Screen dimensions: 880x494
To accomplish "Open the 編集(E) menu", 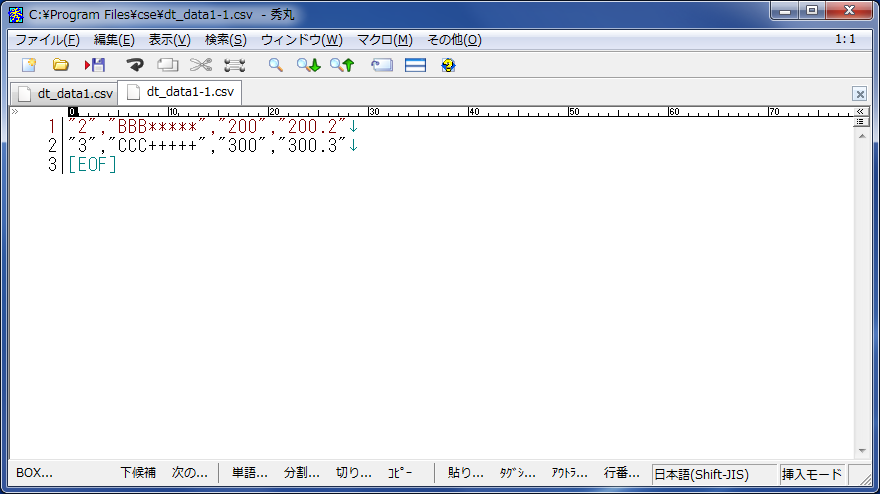I will 114,40.
